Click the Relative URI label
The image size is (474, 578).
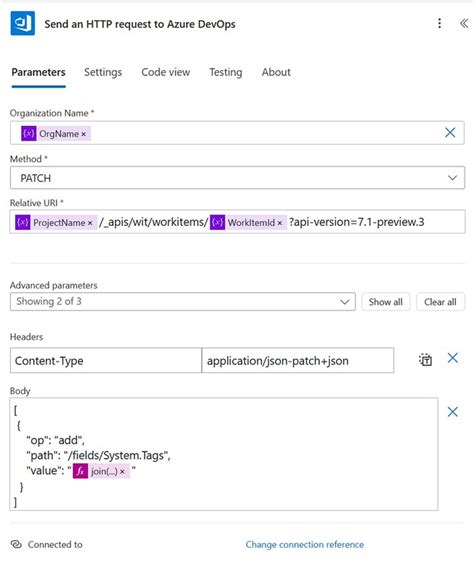(x=34, y=203)
